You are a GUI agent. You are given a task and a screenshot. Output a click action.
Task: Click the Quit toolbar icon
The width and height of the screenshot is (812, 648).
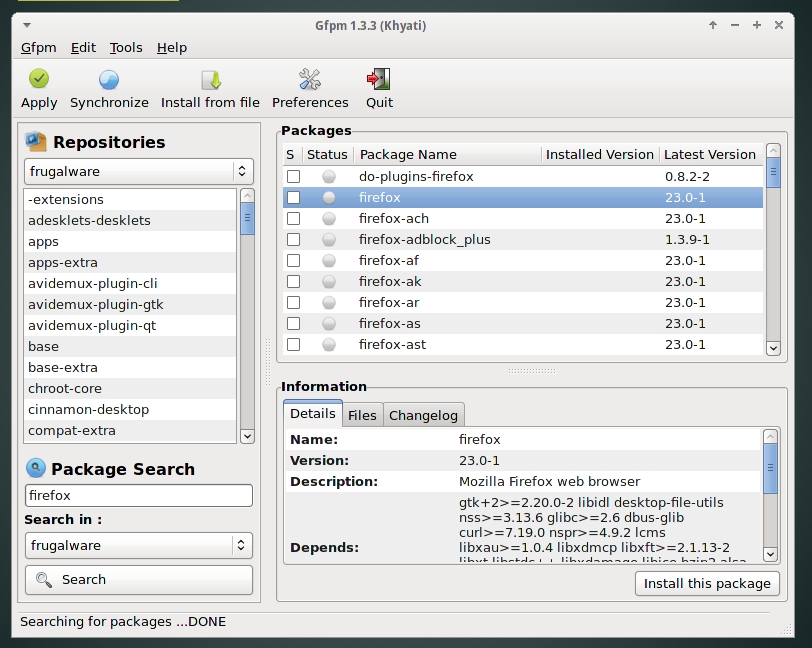379,79
